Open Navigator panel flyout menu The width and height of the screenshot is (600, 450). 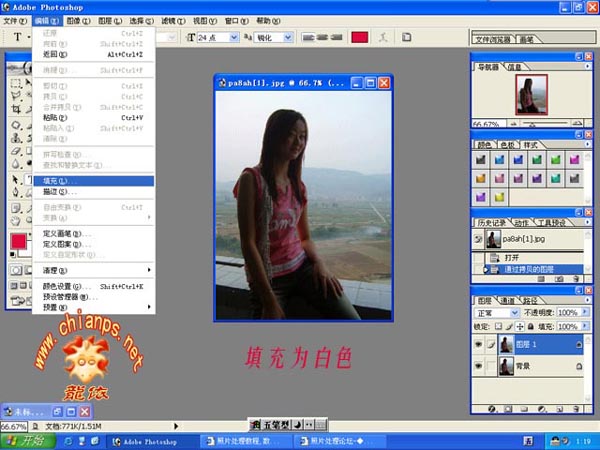pyautogui.click(x=587, y=67)
